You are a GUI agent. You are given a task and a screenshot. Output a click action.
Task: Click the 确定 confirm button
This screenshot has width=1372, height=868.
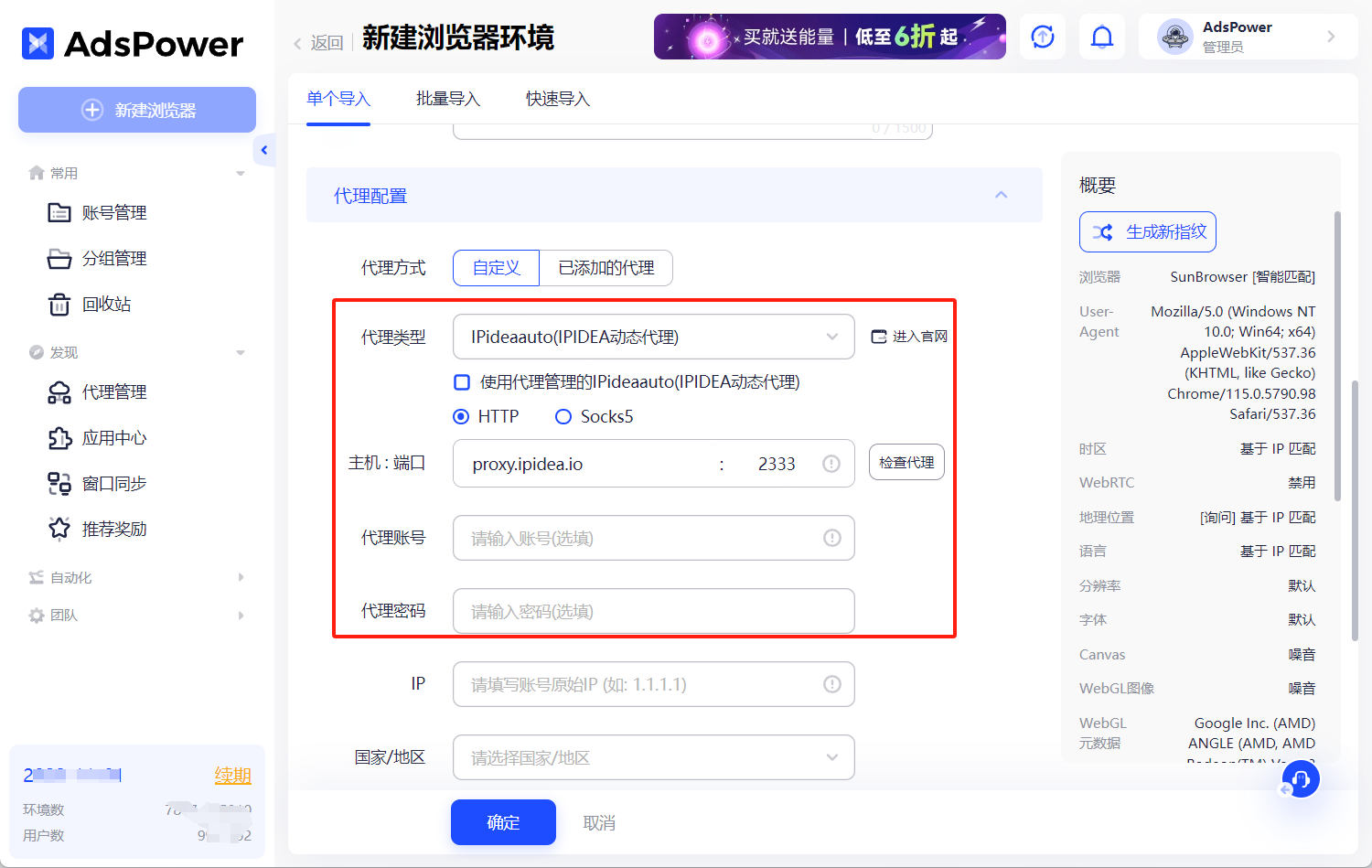pos(502,822)
